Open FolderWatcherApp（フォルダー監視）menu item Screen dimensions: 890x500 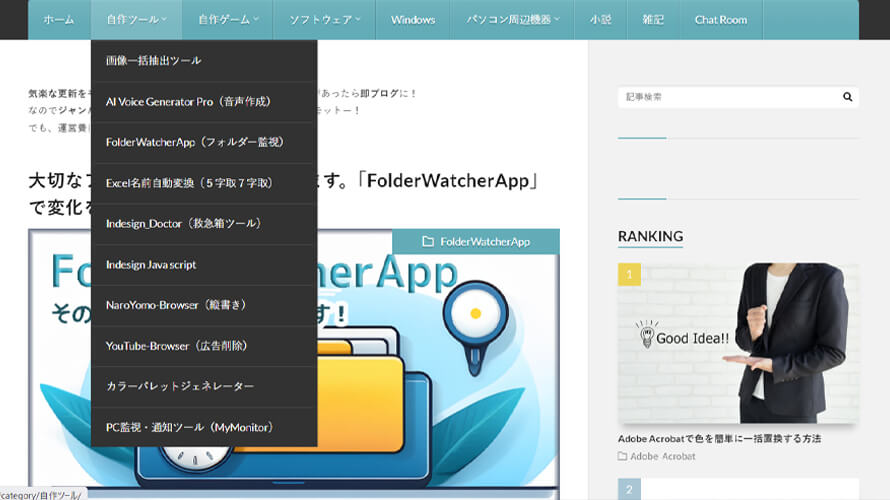(194, 143)
